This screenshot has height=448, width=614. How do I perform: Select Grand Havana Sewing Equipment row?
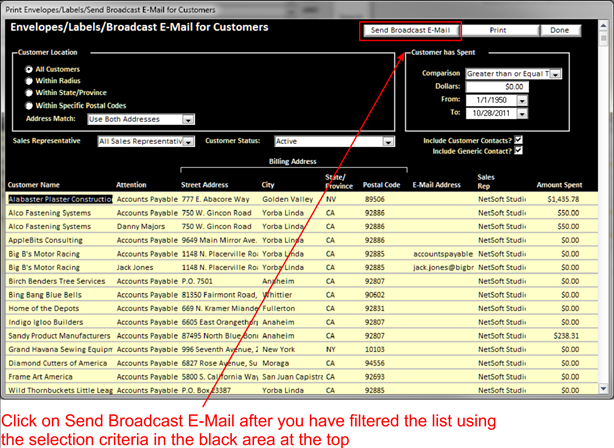(60, 350)
